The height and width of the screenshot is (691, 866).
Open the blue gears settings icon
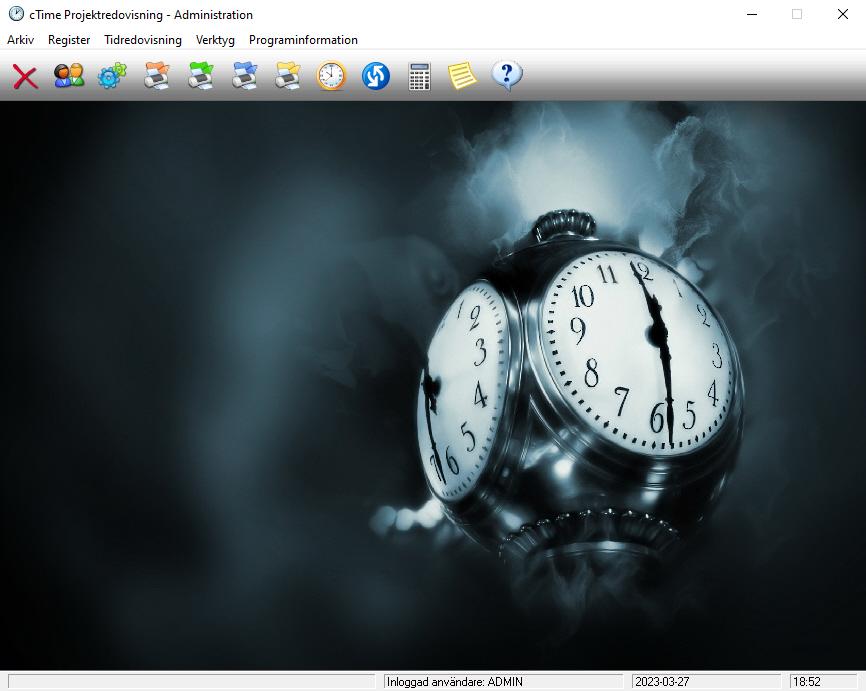pos(112,76)
